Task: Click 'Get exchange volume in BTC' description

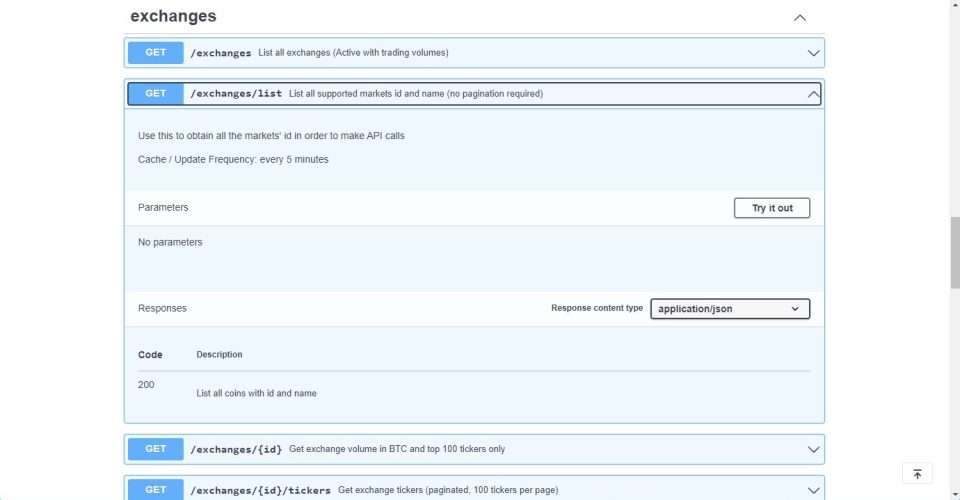Action: [x=397, y=449]
